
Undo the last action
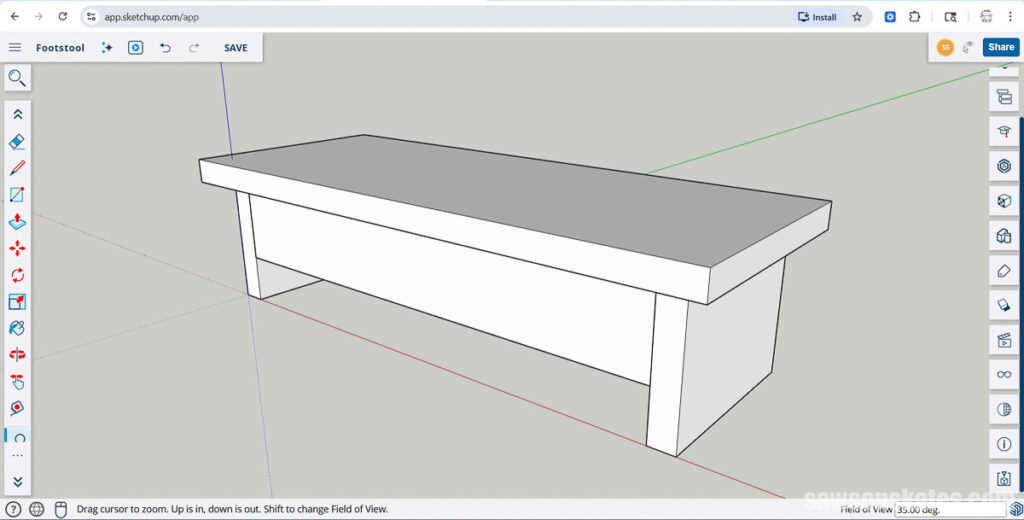click(165, 48)
